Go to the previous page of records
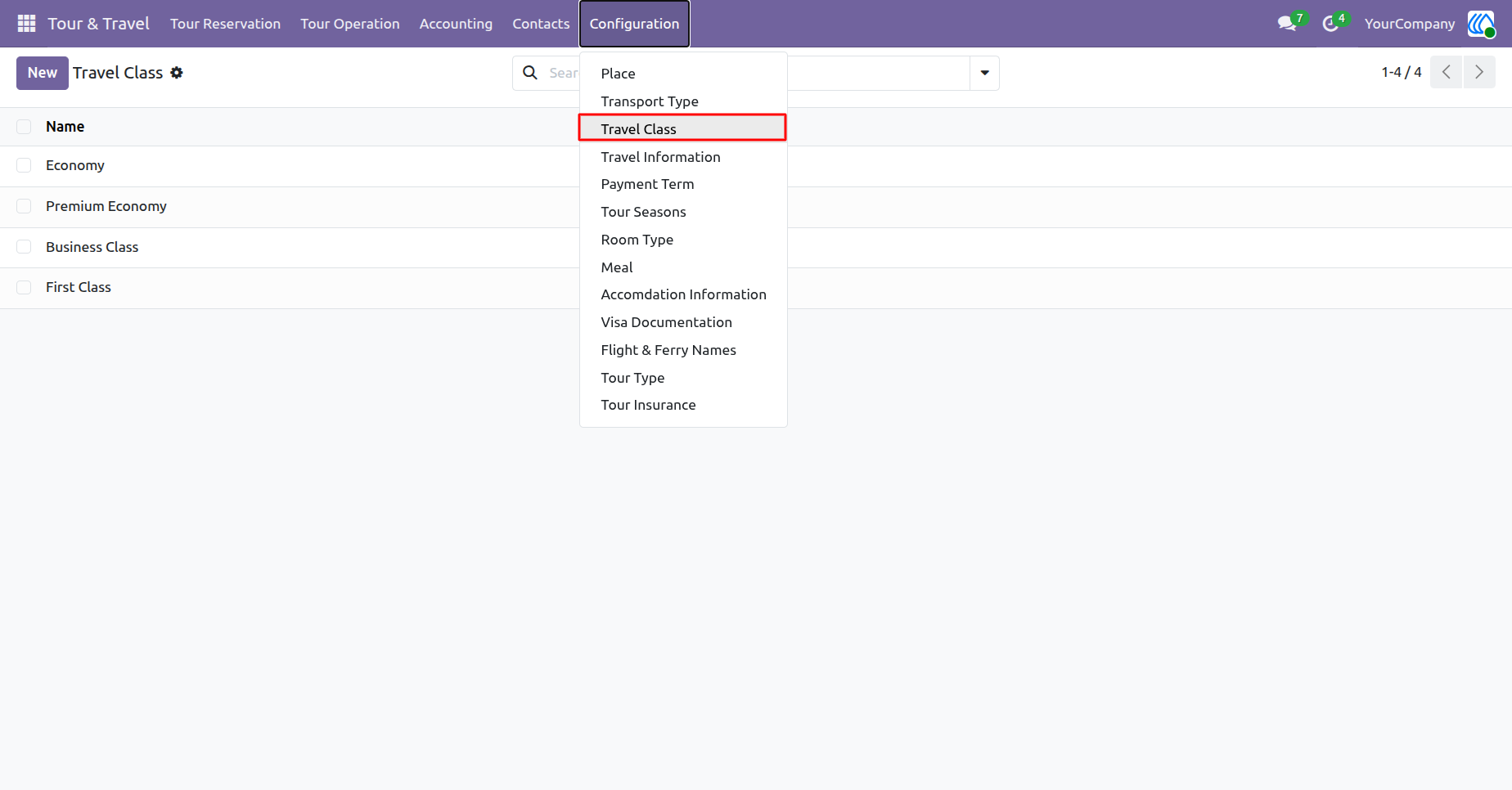This screenshot has width=1512, height=790. 1446,72
